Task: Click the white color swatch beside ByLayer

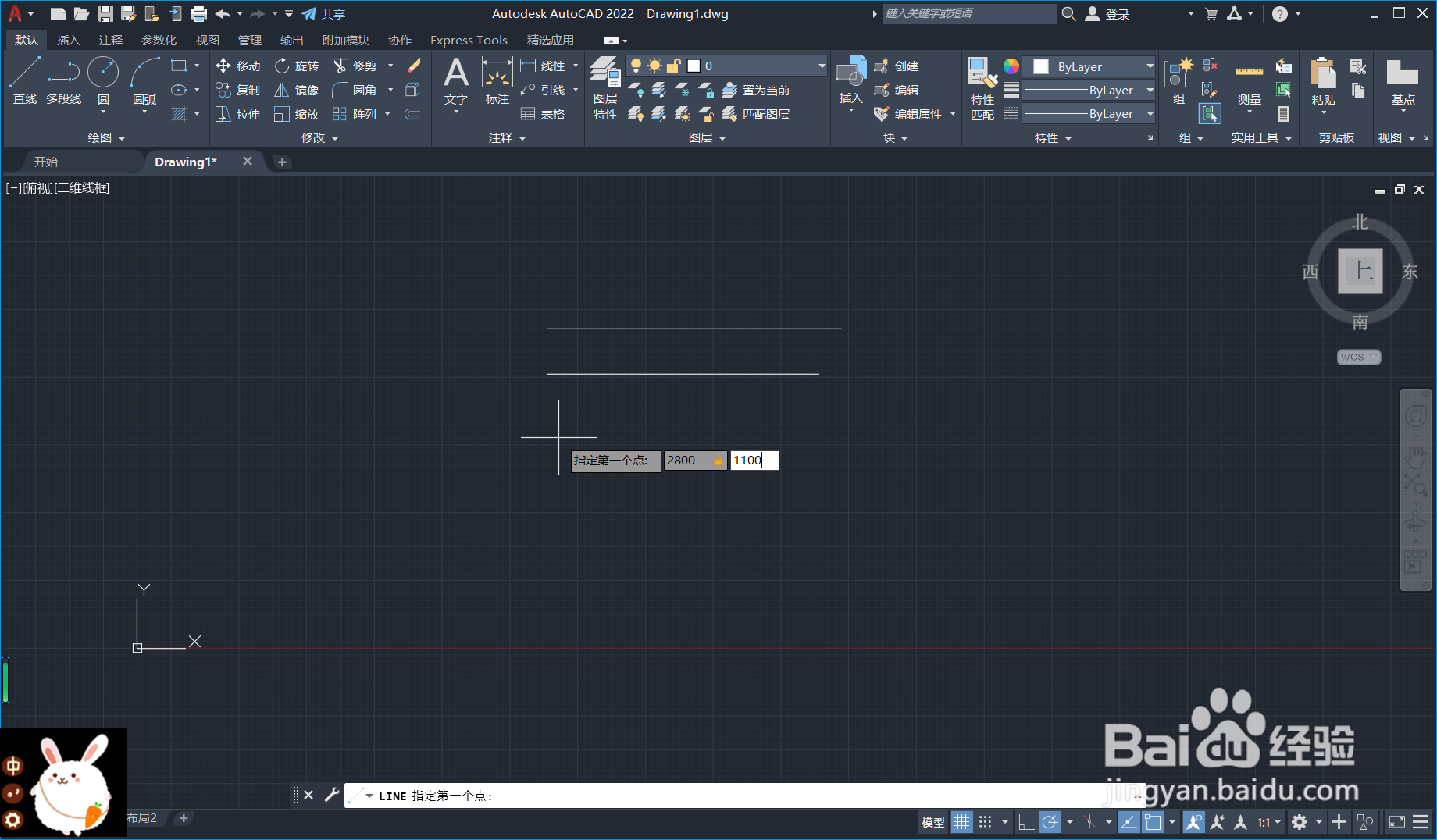Action: click(x=1040, y=67)
